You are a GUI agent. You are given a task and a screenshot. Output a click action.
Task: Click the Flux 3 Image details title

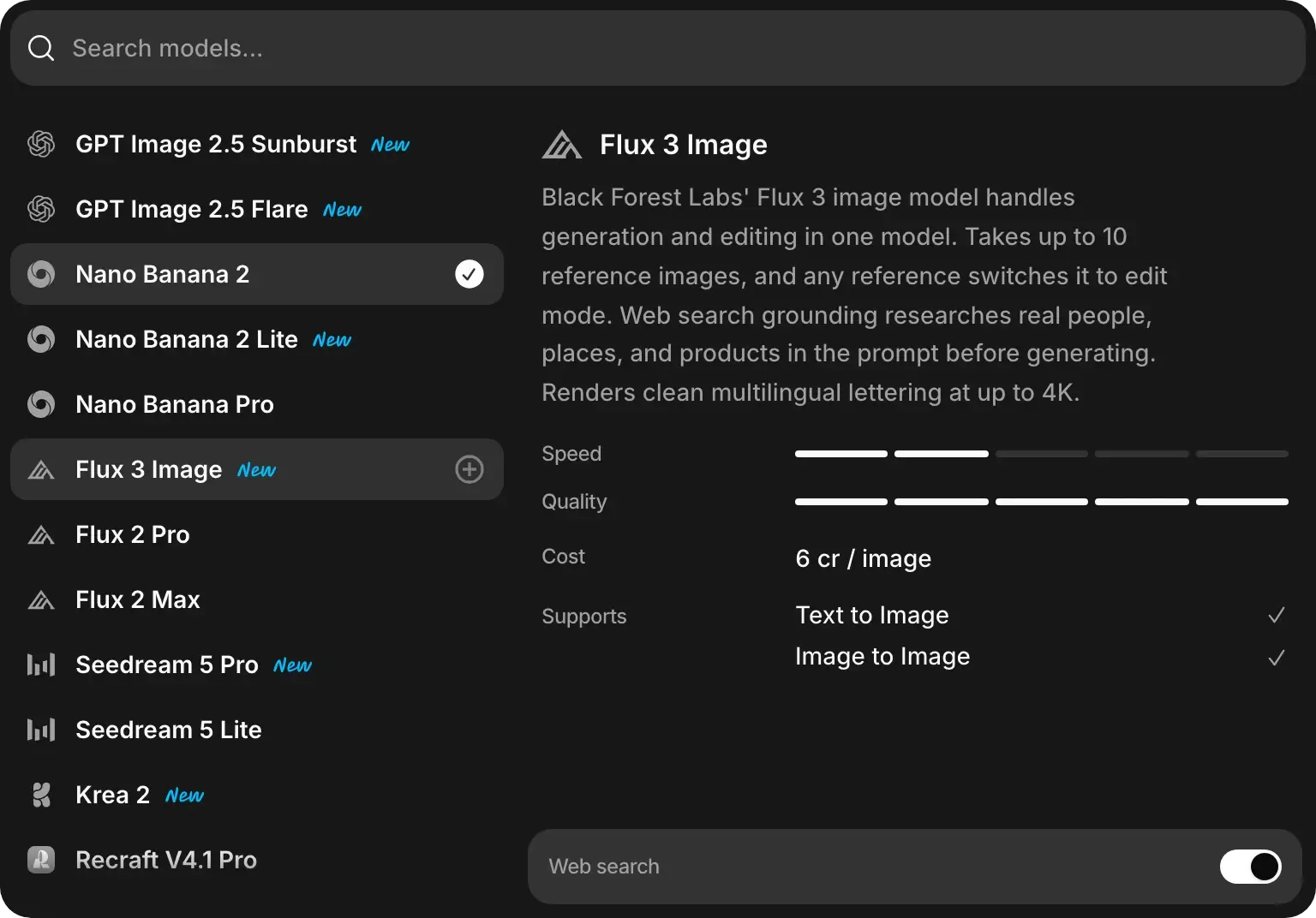684,145
